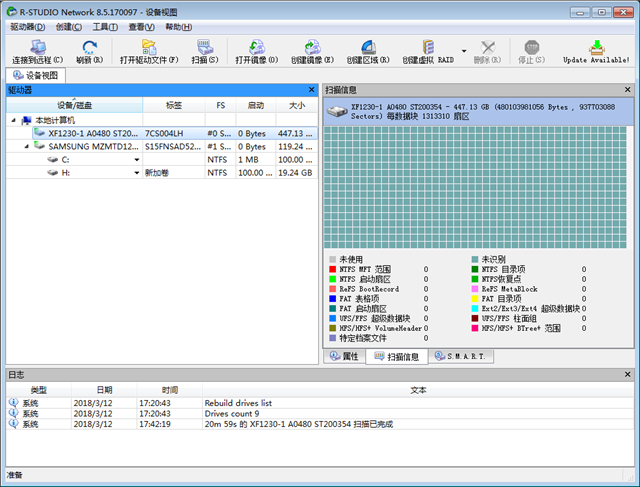Click the scan map drive header
This screenshot has height=487, width=640.
coord(478,111)
